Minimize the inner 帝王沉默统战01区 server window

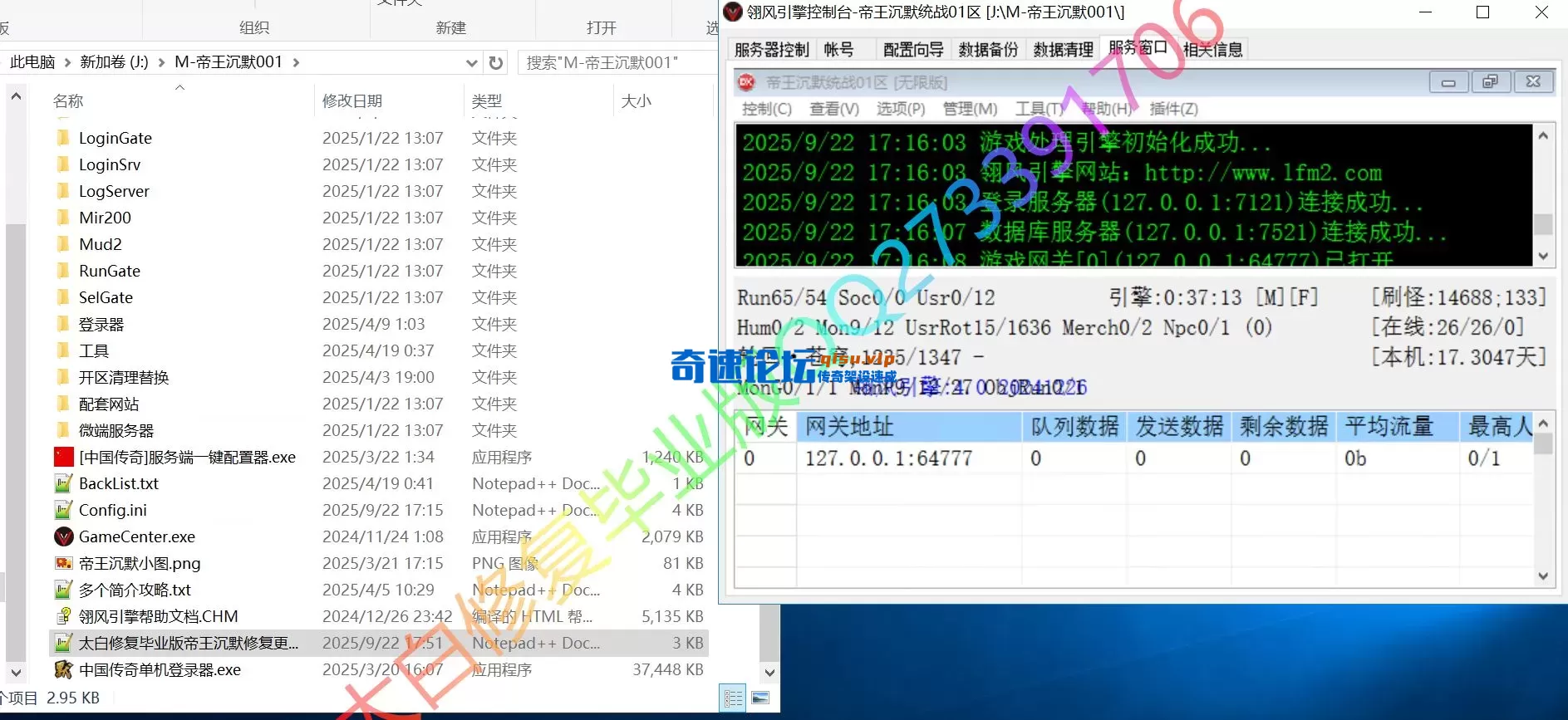click(1448, 81)
